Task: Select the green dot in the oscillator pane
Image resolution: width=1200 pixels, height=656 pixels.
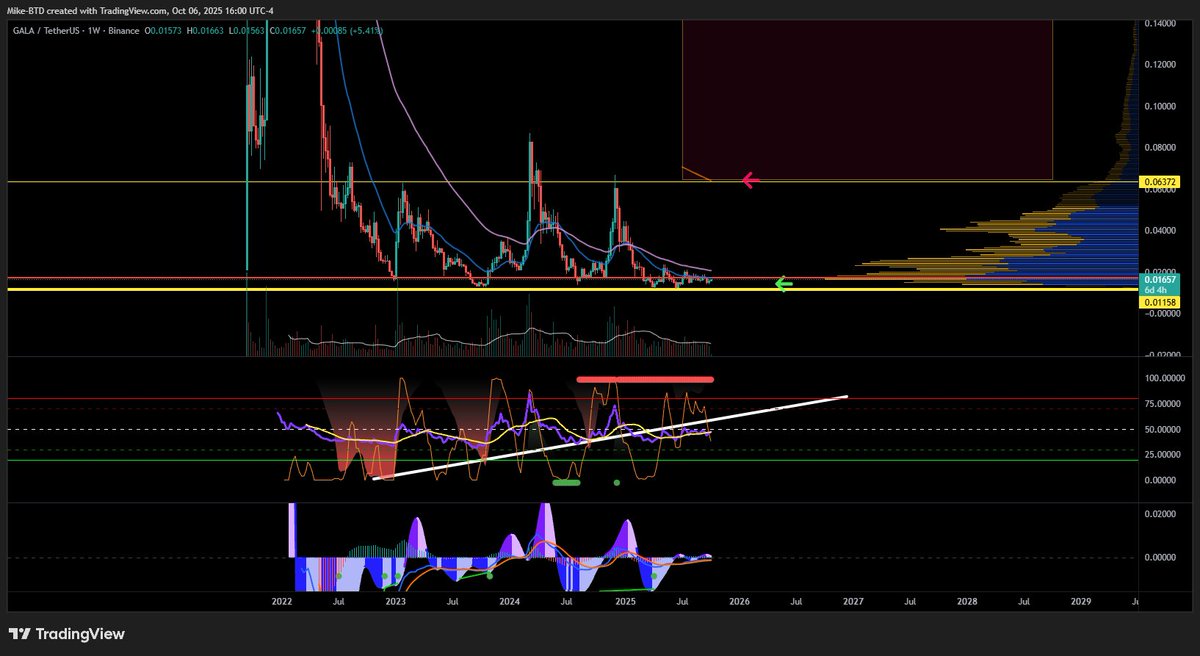Action: [616, 482]
